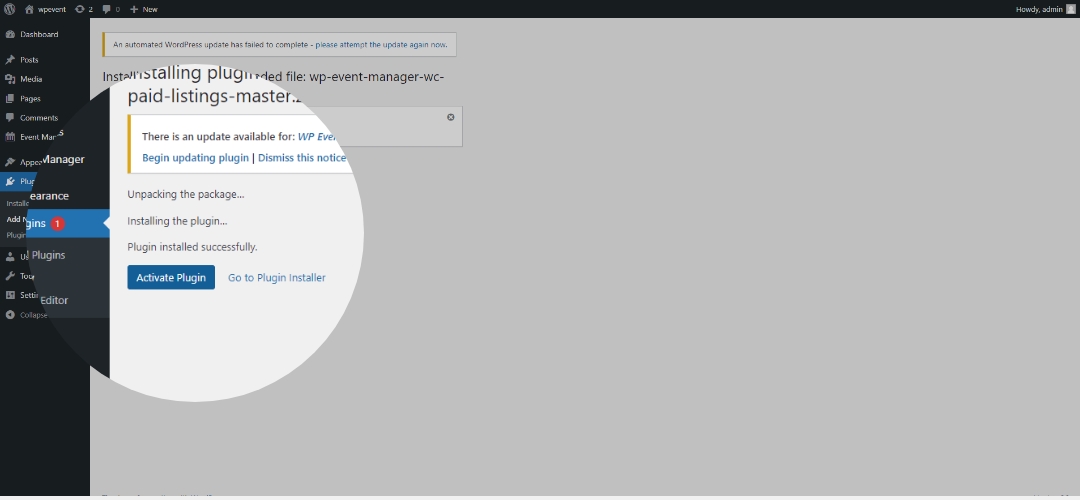This screenshot has height=500, width=1080.
Task: Click 'Unpacking the package...' text
Action: click(x=186, y=194)
